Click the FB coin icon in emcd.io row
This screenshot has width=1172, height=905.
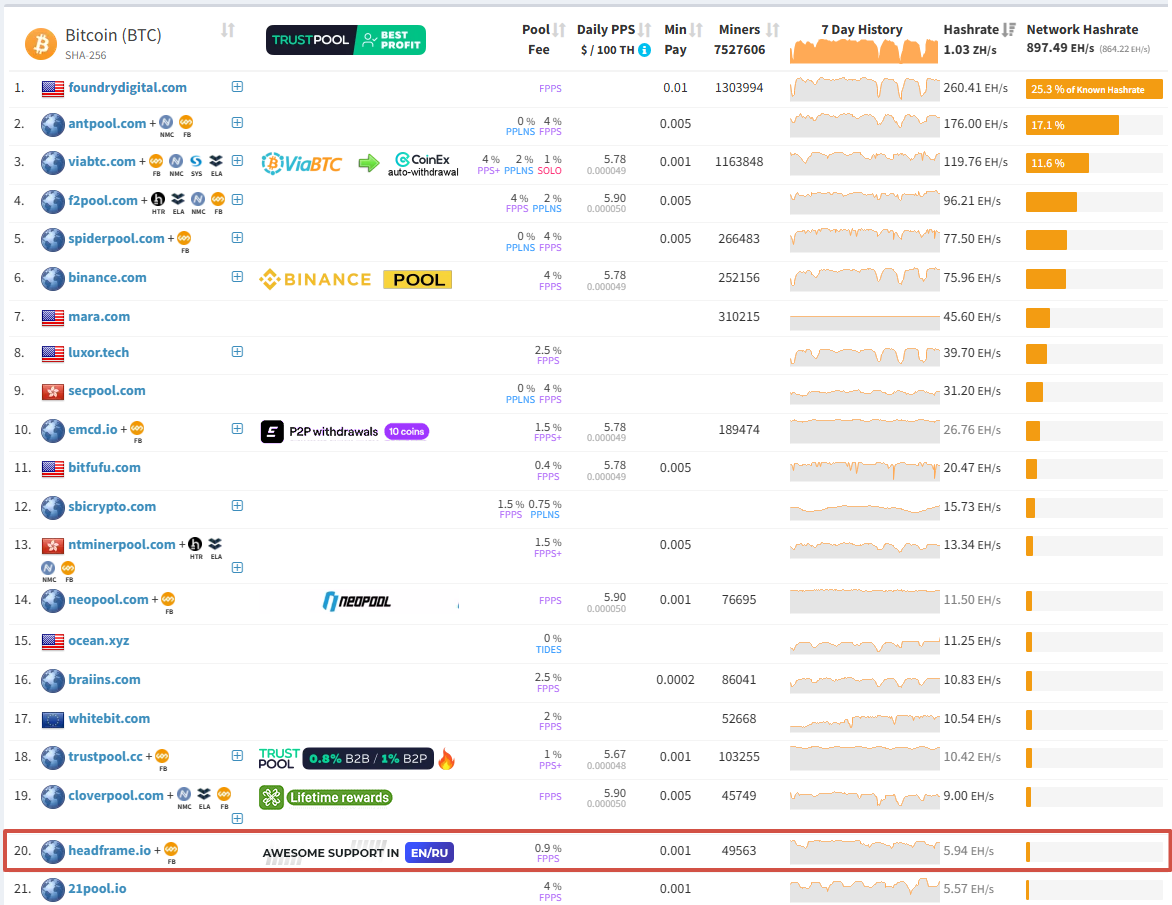point(137,429)
